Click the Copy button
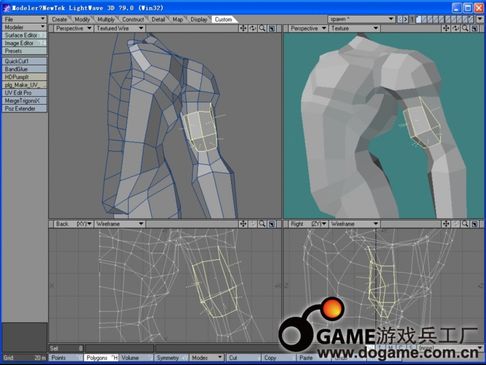The width and height of the screenshot is (486, 365). coord(279,358)
